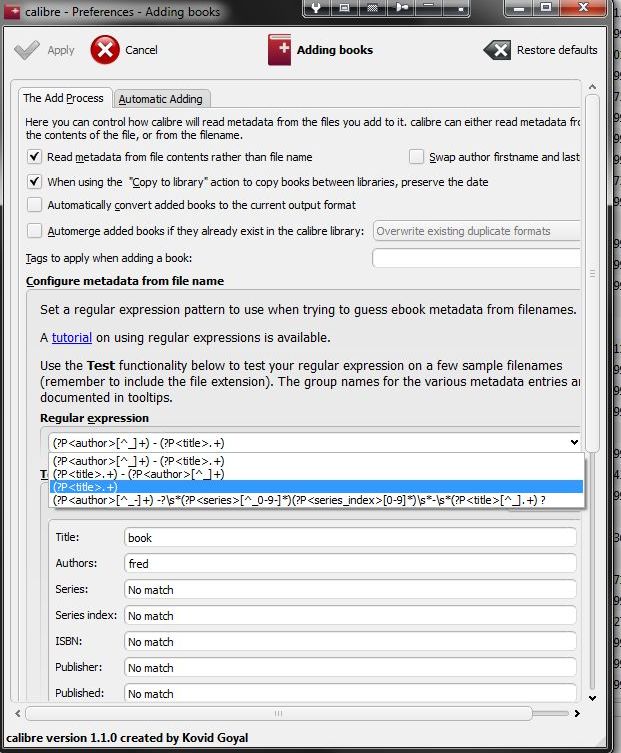The image size is (621, 753).
Task: Click the Regular expression label
Action: 95,418
